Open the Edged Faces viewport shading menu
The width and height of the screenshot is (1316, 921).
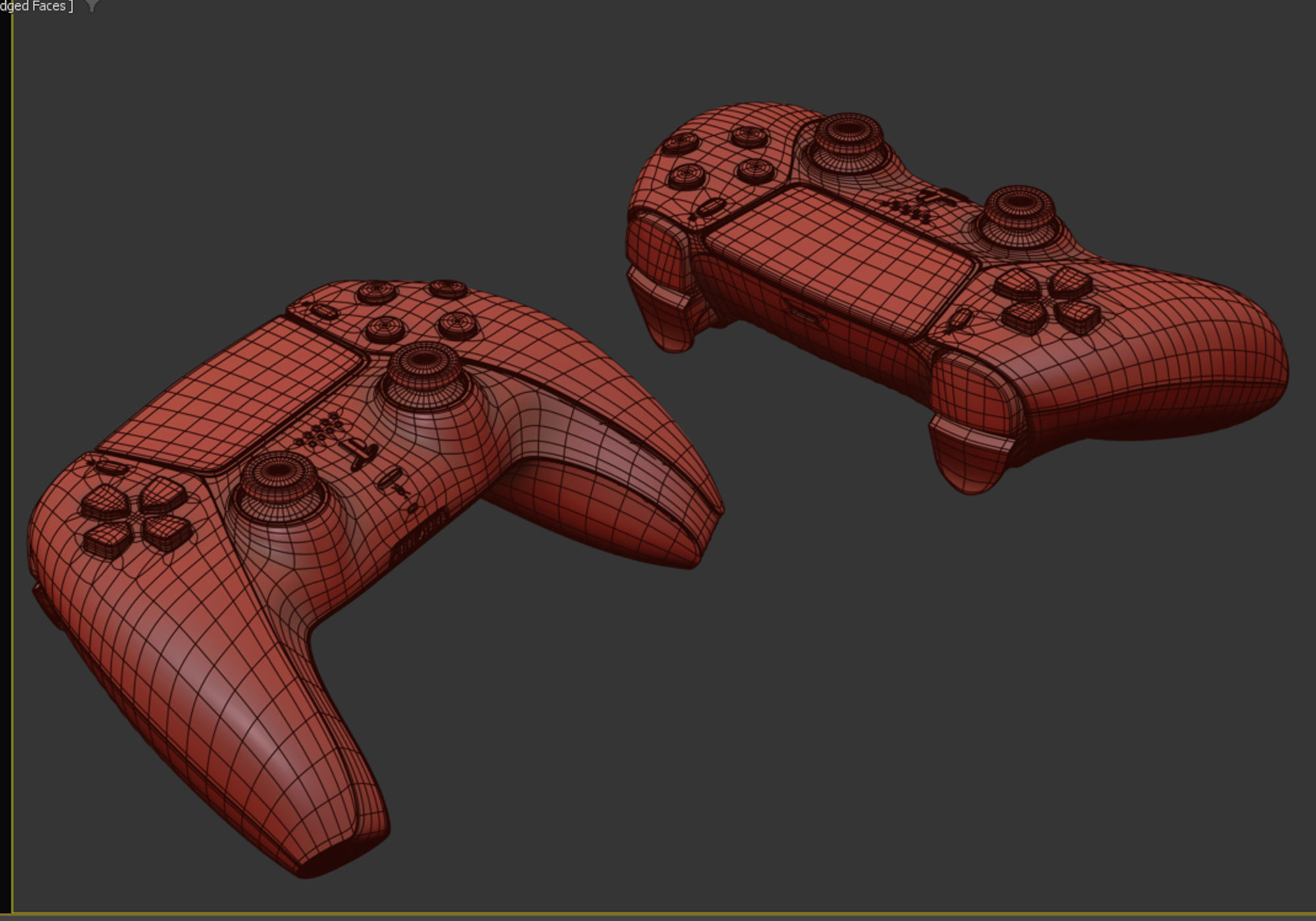pyautogui.click(x=36, y=6)
